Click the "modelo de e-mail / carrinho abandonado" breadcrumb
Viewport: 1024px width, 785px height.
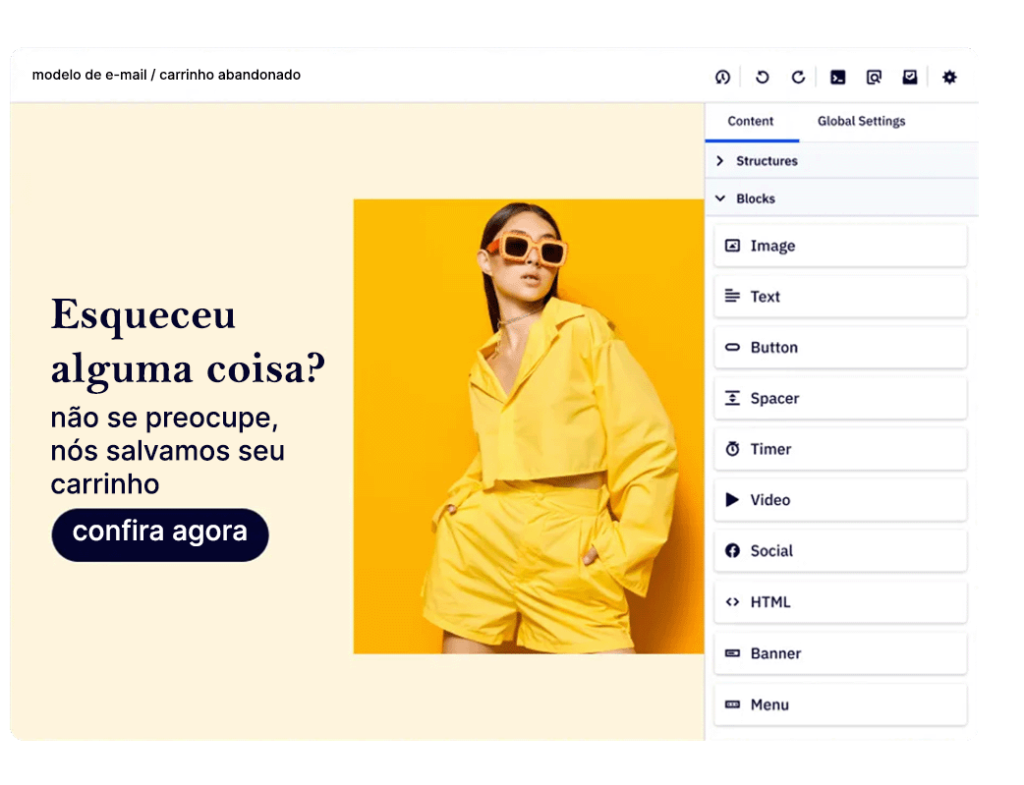coord(167,75)
